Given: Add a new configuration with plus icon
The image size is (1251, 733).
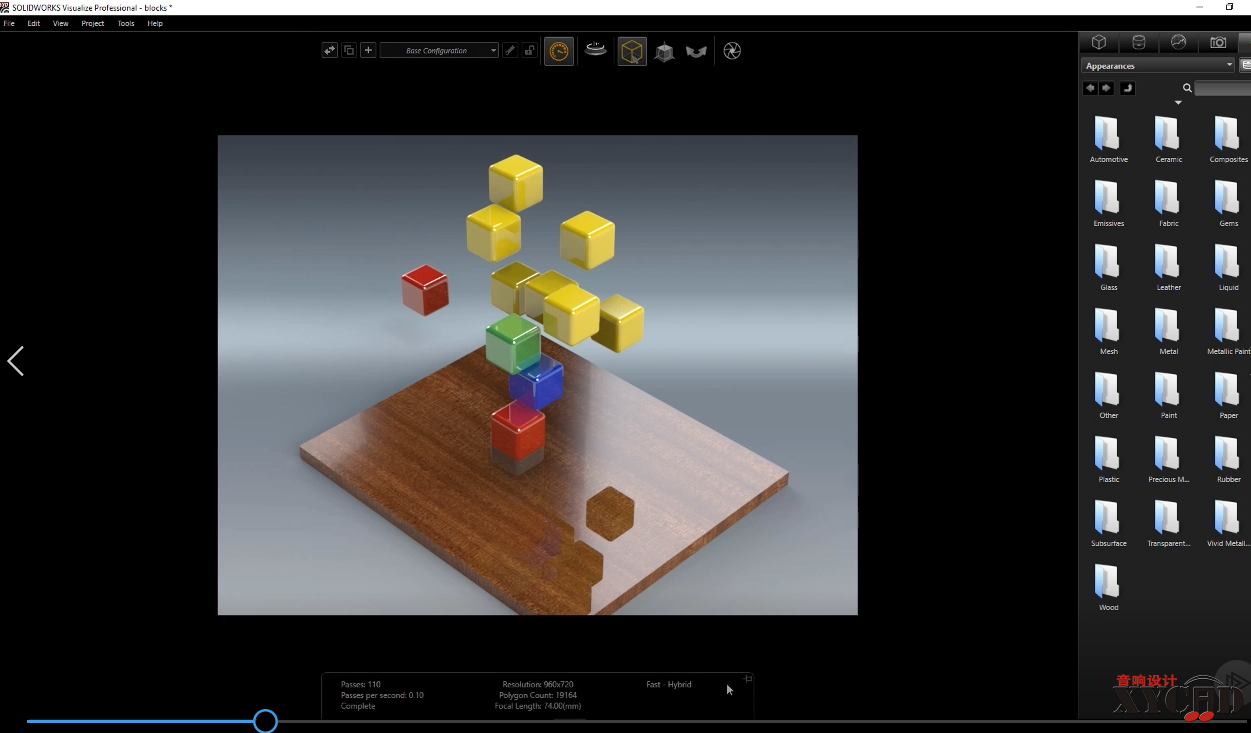Looking at the screenshot, I should point(368,50).
